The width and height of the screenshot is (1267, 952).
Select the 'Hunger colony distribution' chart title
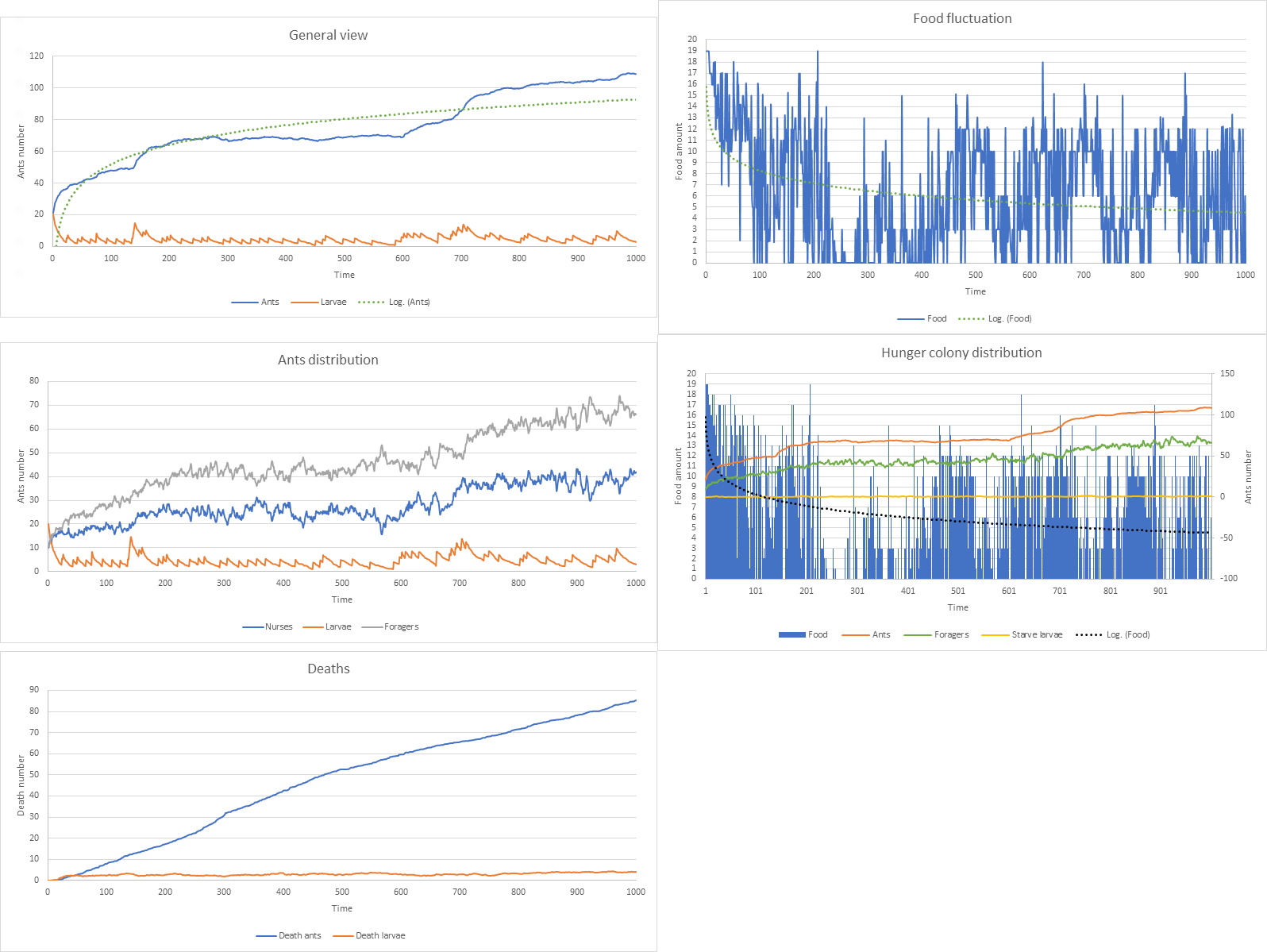point(961,353)
